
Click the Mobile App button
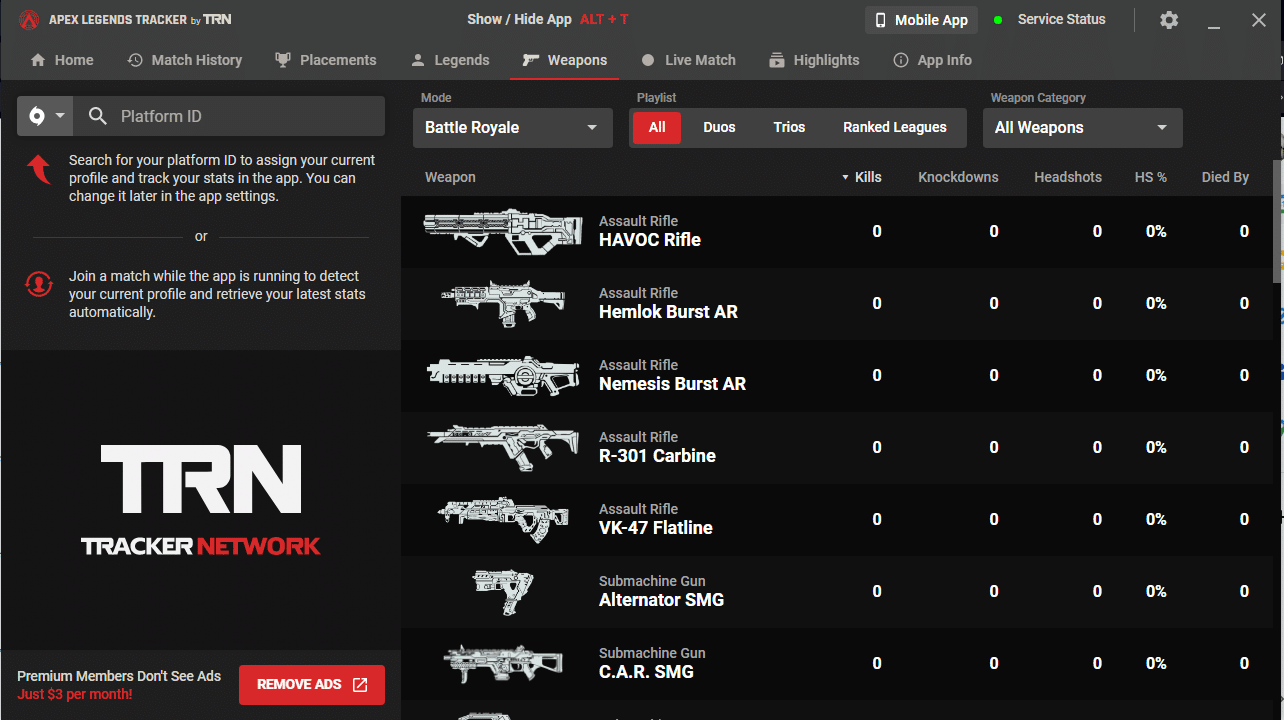tap(921, 20)
